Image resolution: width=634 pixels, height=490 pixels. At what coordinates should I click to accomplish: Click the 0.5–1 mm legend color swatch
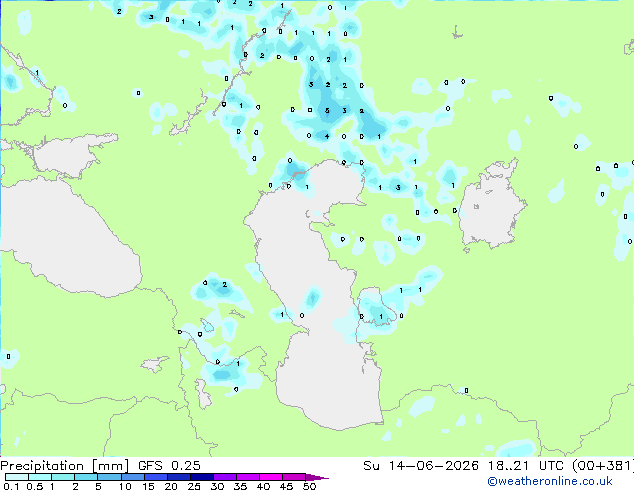coord(40,477)
